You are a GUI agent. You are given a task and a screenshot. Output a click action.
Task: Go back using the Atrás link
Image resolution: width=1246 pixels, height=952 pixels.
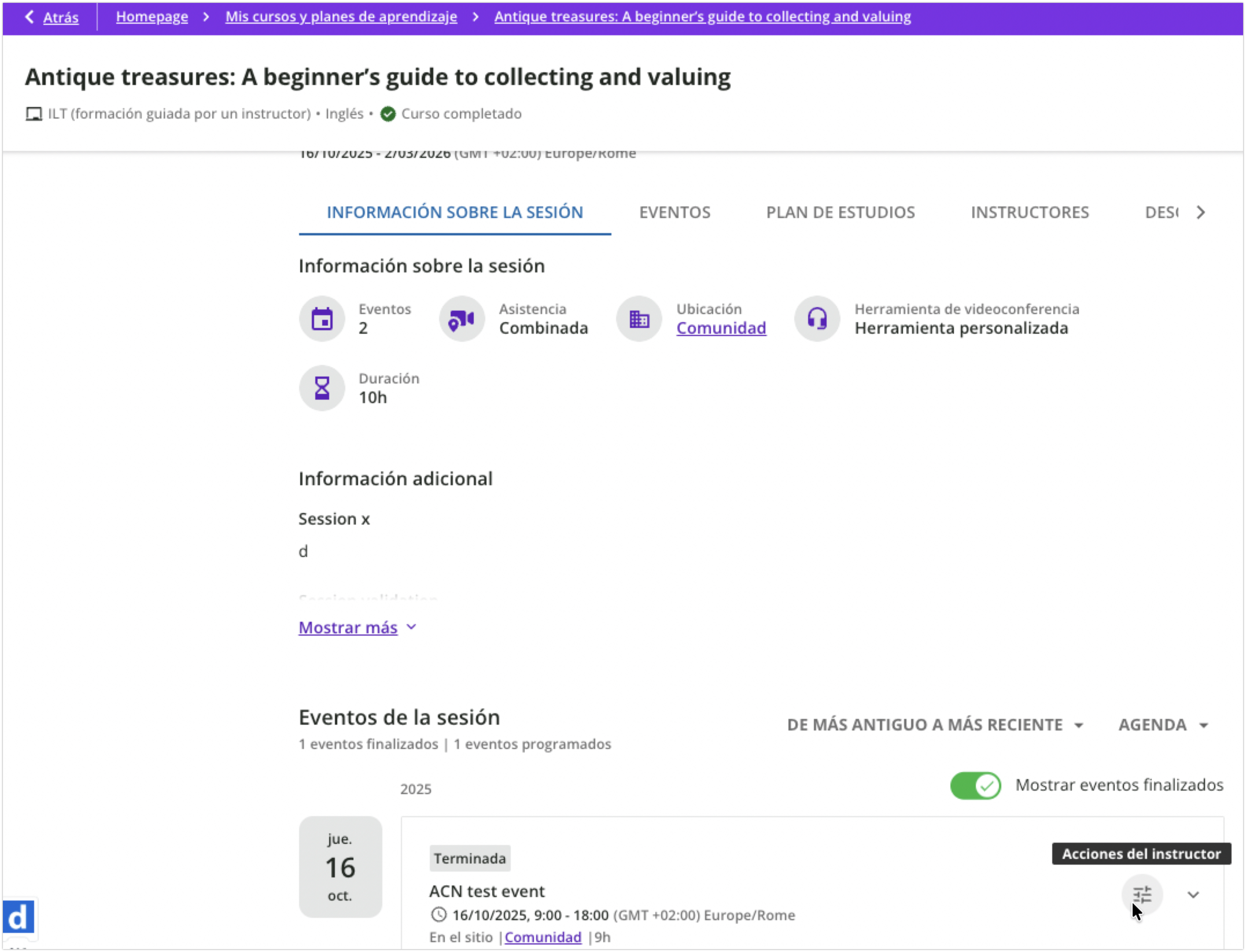coord(60,18)
